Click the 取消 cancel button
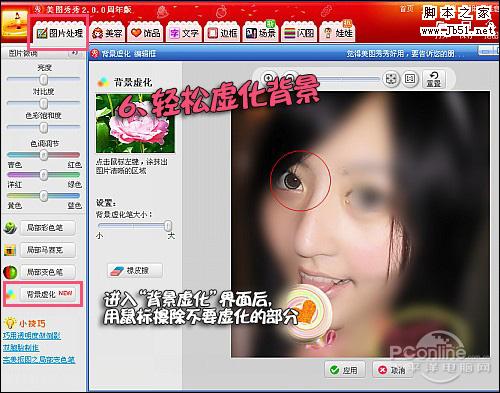Screen dimensions: 500x393 pyautogui.click(x=392, y=370)
